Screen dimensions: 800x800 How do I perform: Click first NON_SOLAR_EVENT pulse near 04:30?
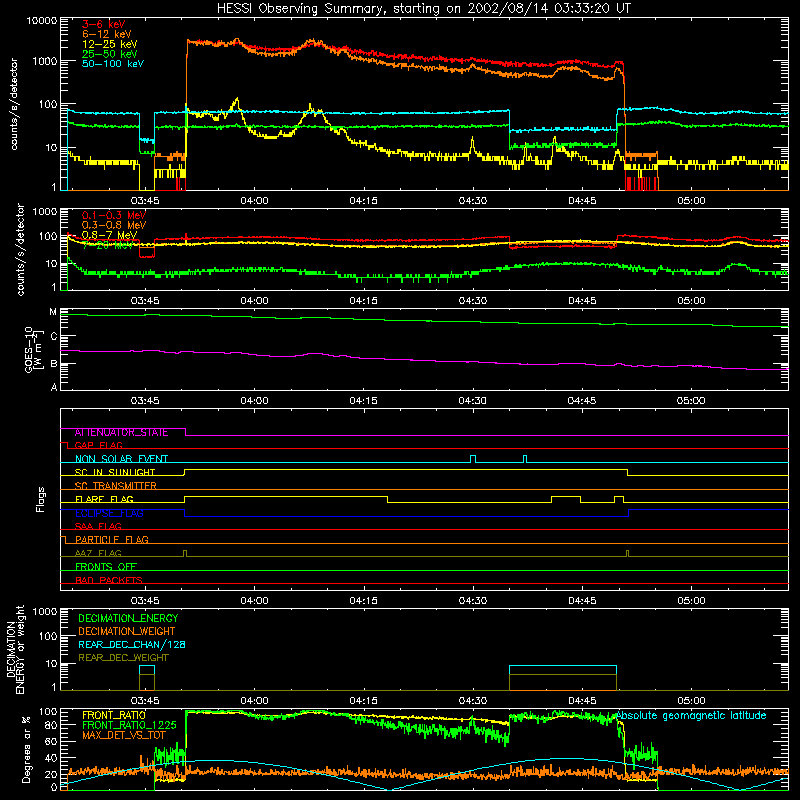pyautogui.click(x=473, y=459)
